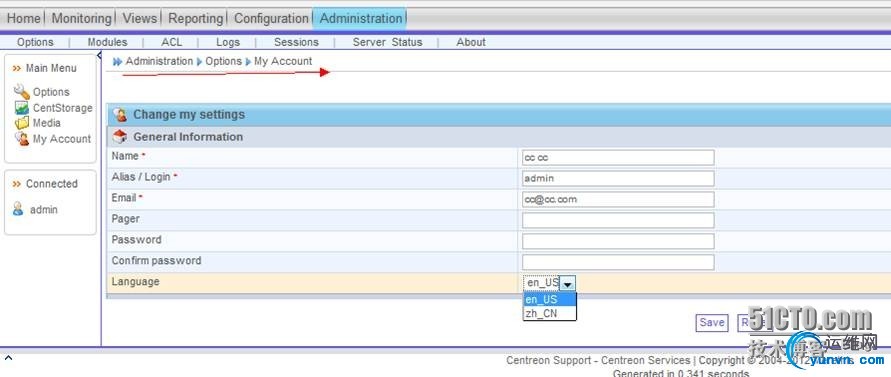Viewport: 891px width, 377px height.
Task: Click the Options wrench icon in Main Menu
Action: [22, 92]
